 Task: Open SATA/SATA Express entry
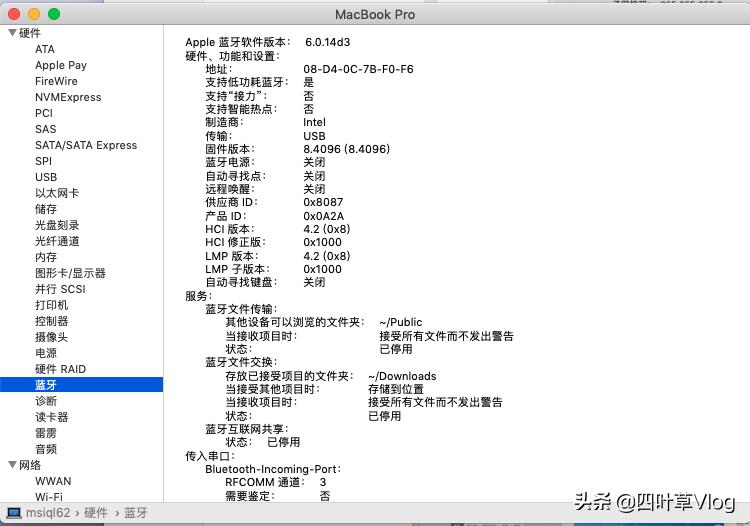86,145
